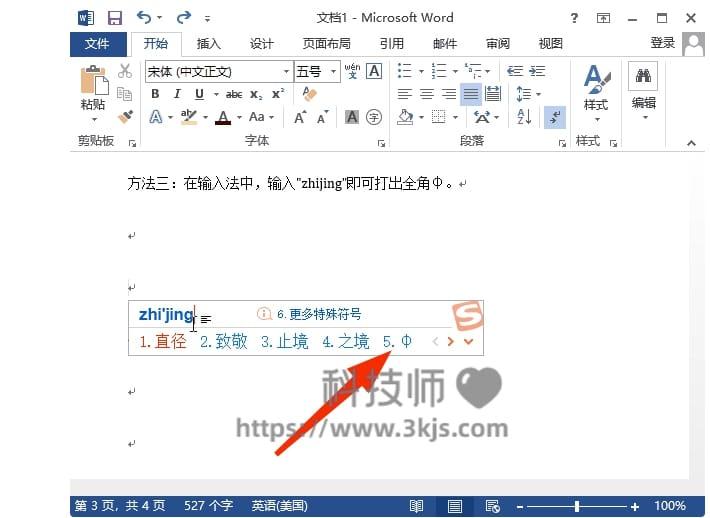
Task: Switch to the 引用 References tab
Action: point(391,44)
